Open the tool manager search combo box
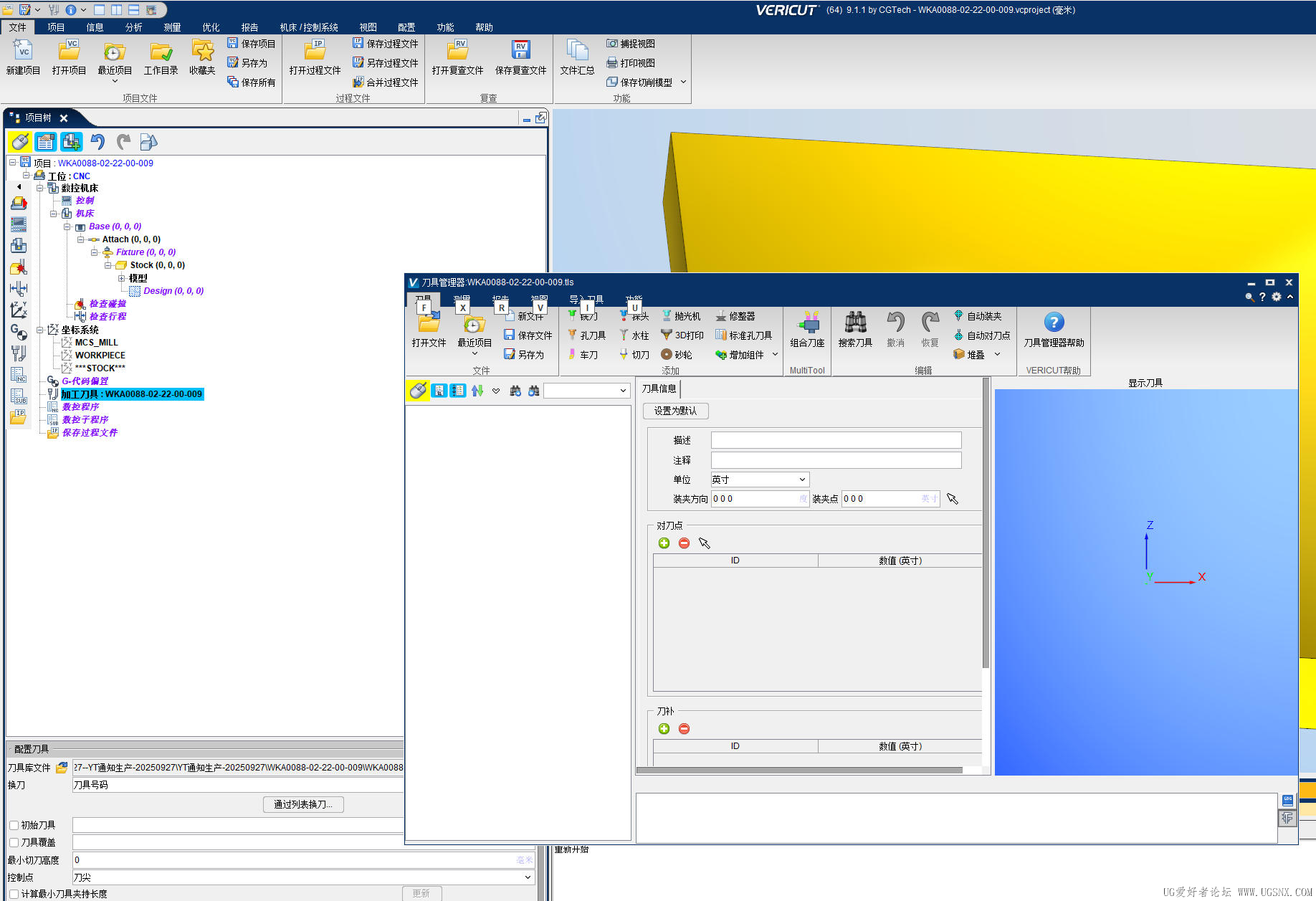The height and width of the screenshot is (901, 1316). pos(586,391)
